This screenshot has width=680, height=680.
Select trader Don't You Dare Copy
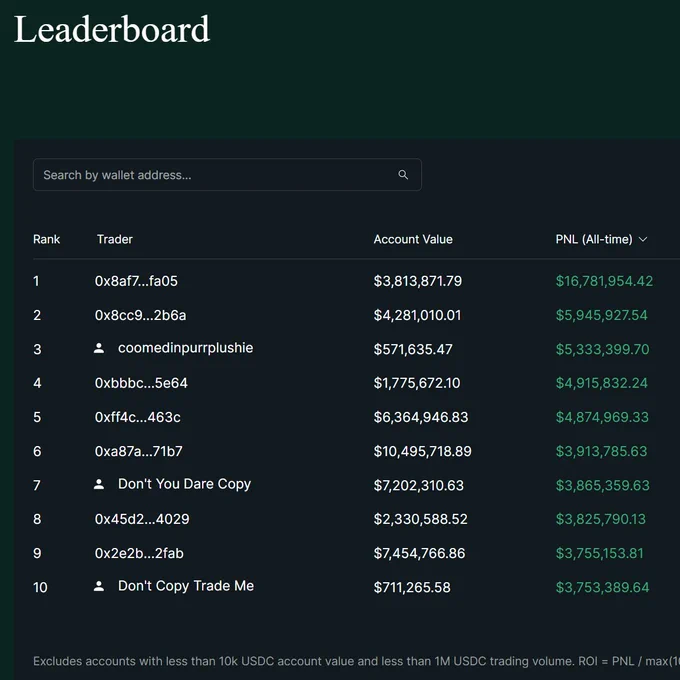coord(184,484)
